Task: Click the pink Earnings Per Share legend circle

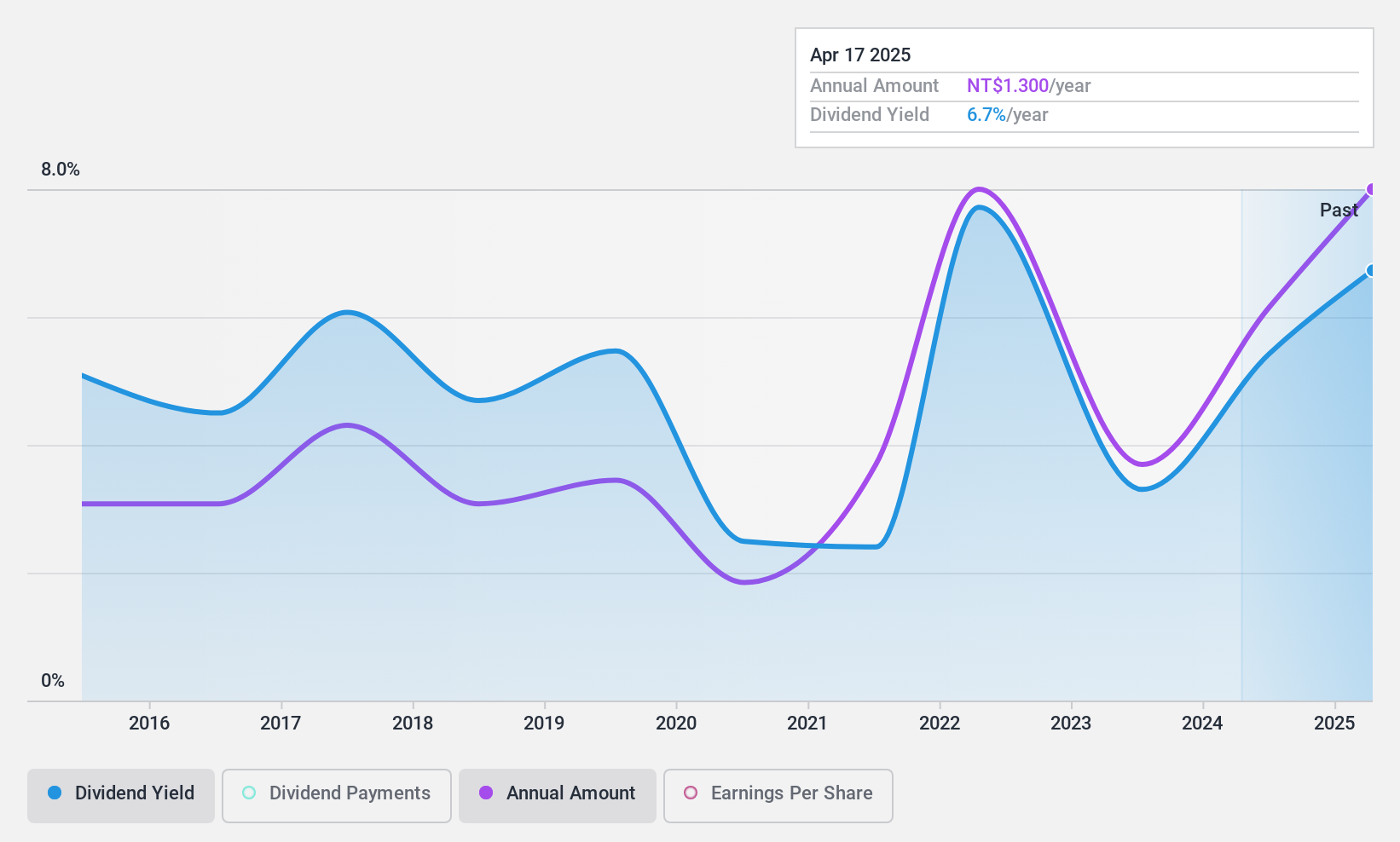Action: [691, 793]
